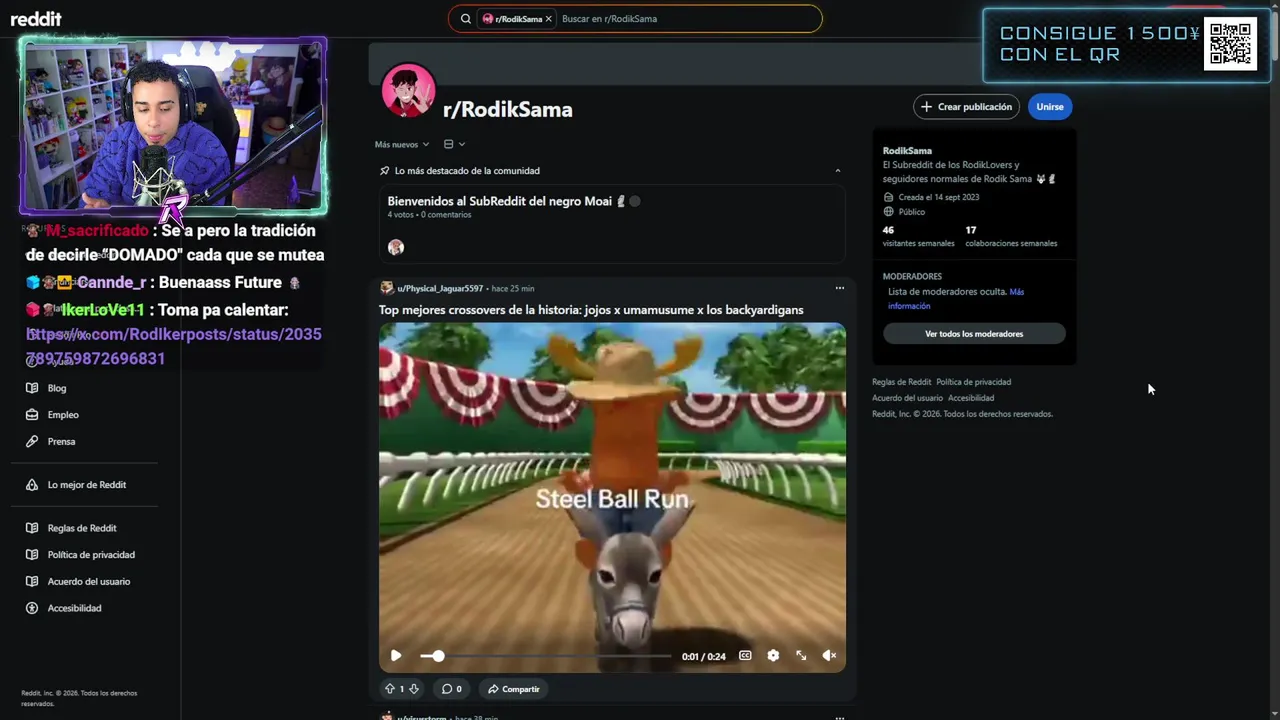The height and width of the screenshot is (720, 1280).
Task: Open the view layout dropdown
Action: [x=454, y=144]
